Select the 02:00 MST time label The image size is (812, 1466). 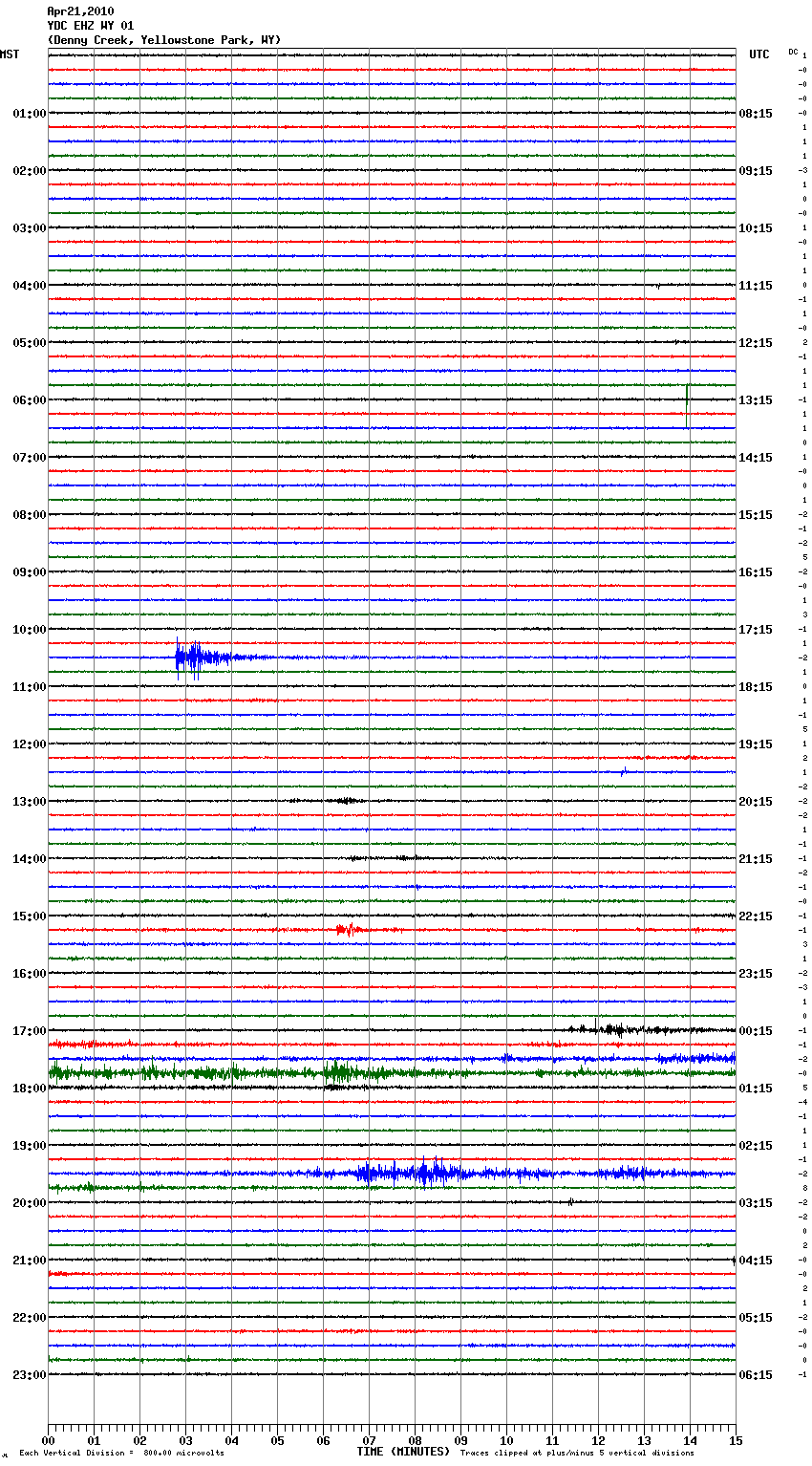(29, 171)
